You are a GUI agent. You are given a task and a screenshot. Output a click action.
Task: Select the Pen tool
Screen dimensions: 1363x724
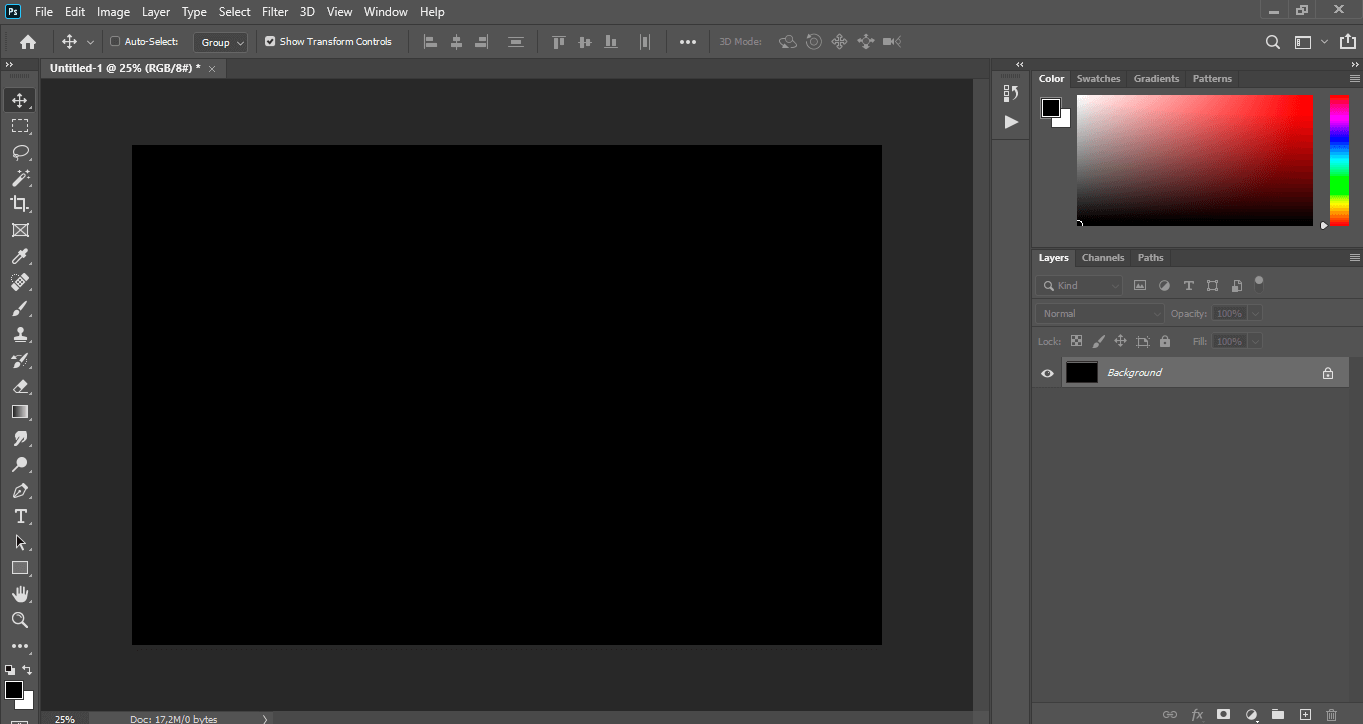(x=20, y=490)
